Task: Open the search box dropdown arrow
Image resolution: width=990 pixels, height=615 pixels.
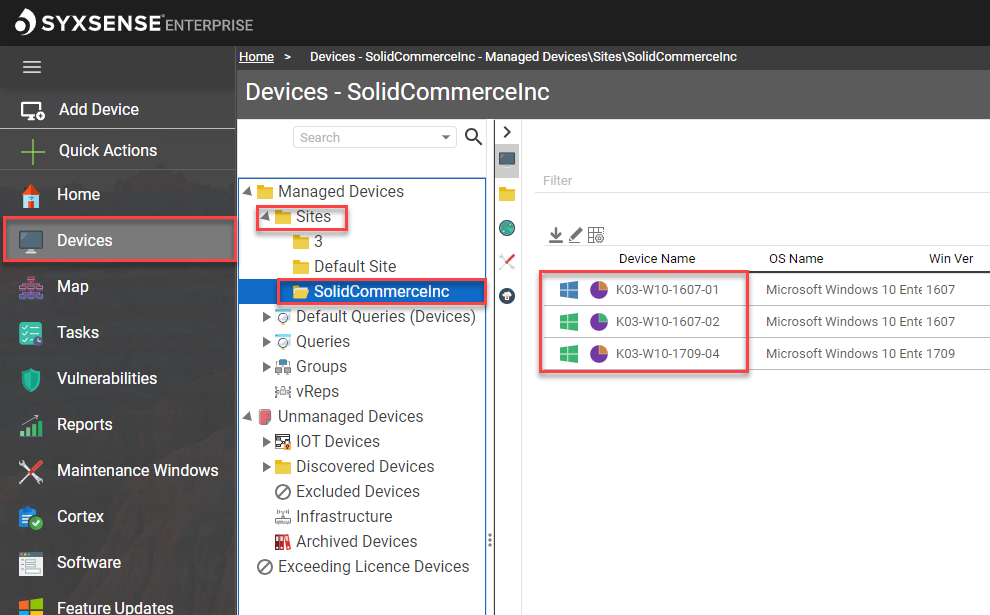Action: click(446, 137)
